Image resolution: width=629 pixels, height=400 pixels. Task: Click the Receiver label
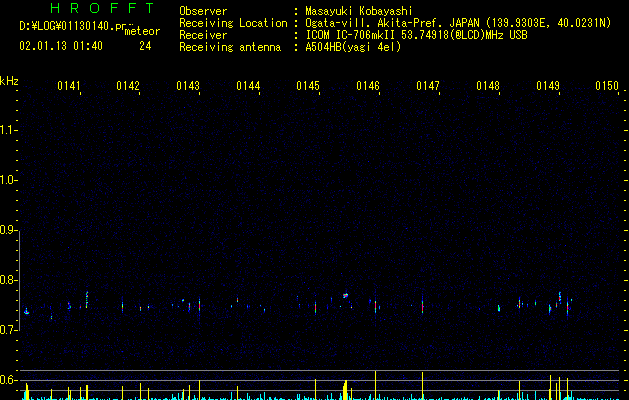point(203,35)
